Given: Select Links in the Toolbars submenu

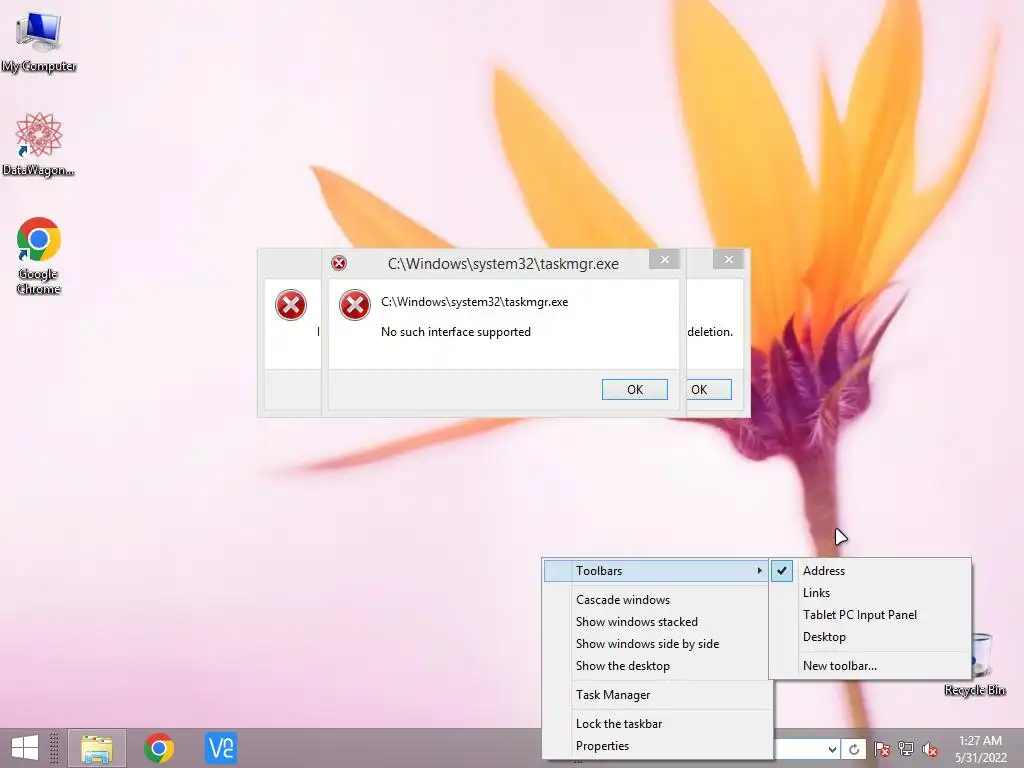Looking at the screenshot, I should (x=871, y=593).
